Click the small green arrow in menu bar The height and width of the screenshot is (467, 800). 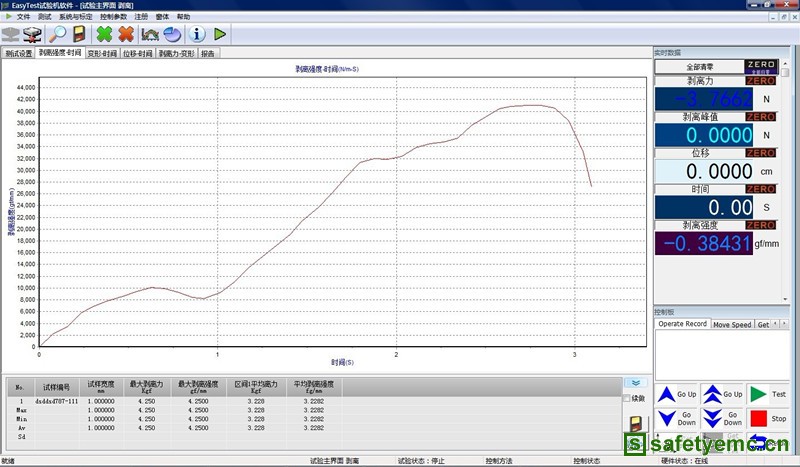(8, 16)
